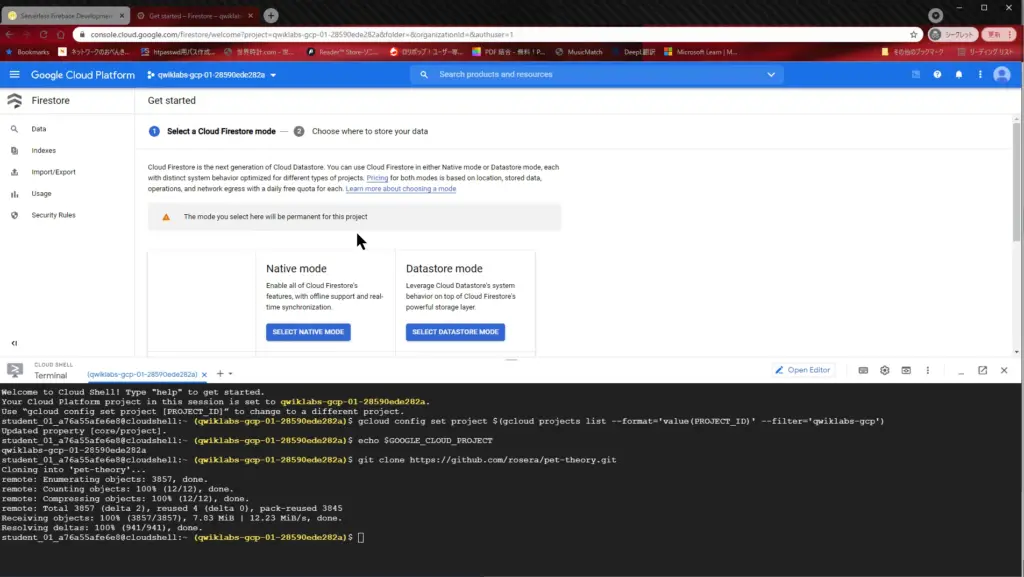
Task: Add a new Cloud Shell terminal tab
Action: coord(220,374)
